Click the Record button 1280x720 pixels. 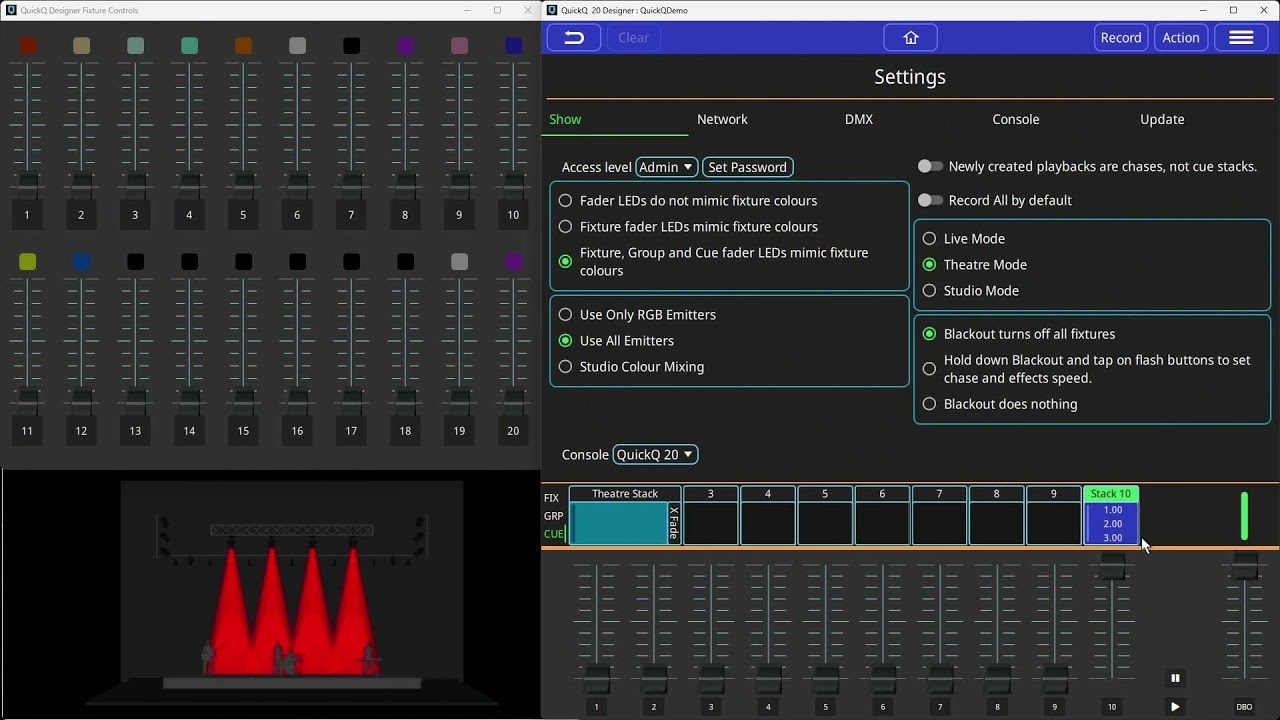tap(1120, 37)
